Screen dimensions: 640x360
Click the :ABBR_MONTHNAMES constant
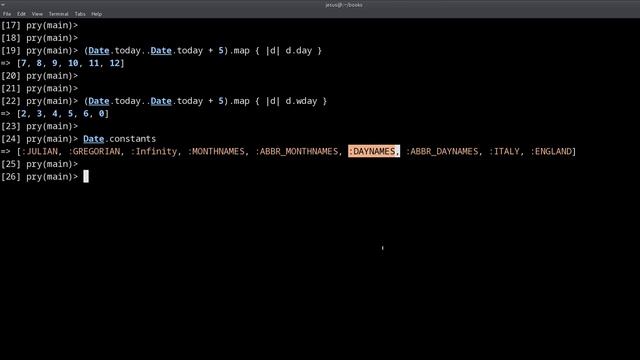click(x=297, y=151)
